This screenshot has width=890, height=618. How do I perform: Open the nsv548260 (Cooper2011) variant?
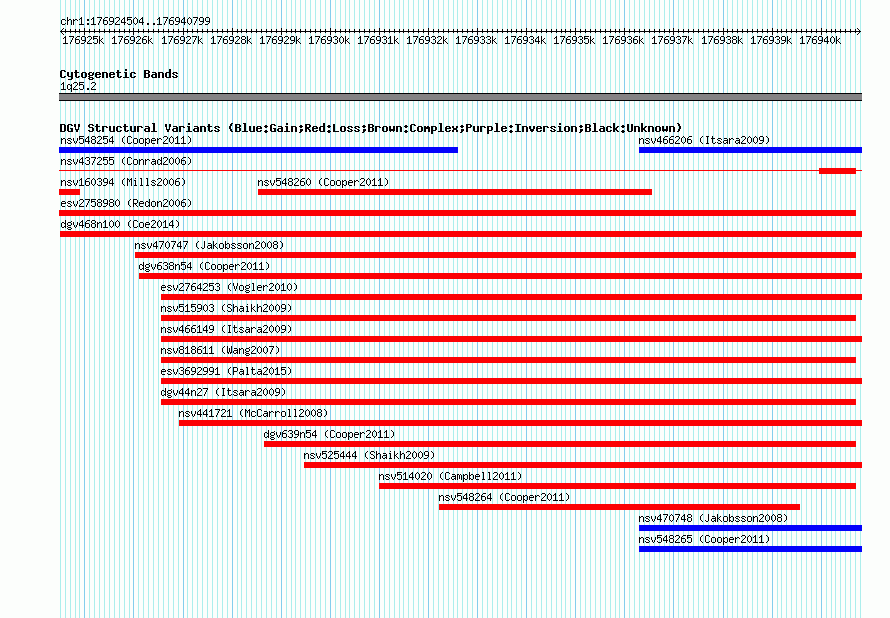pyautogui.click(x=323, y=182)
